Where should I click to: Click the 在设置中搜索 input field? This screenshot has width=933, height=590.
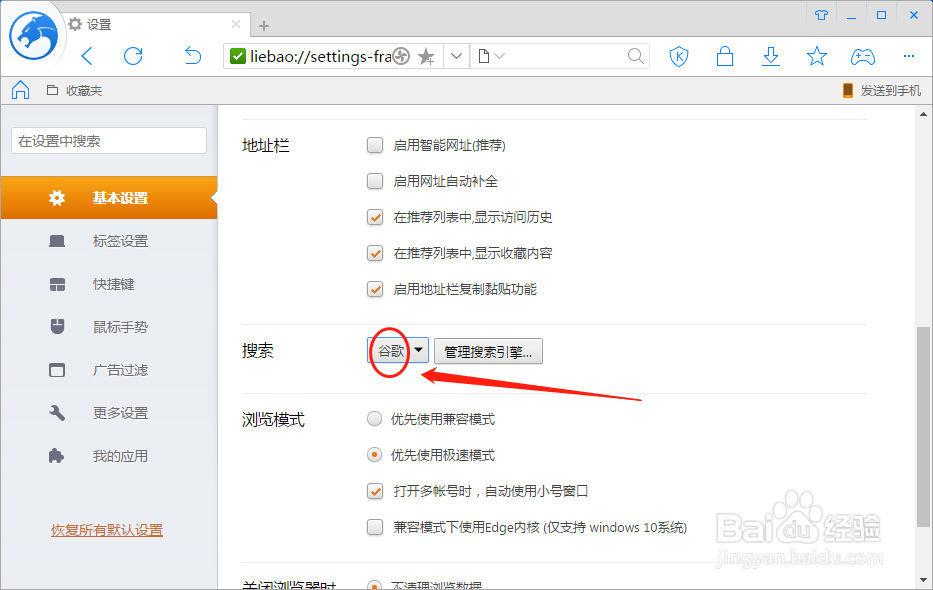pyautogui.click(x=108, y=140)
